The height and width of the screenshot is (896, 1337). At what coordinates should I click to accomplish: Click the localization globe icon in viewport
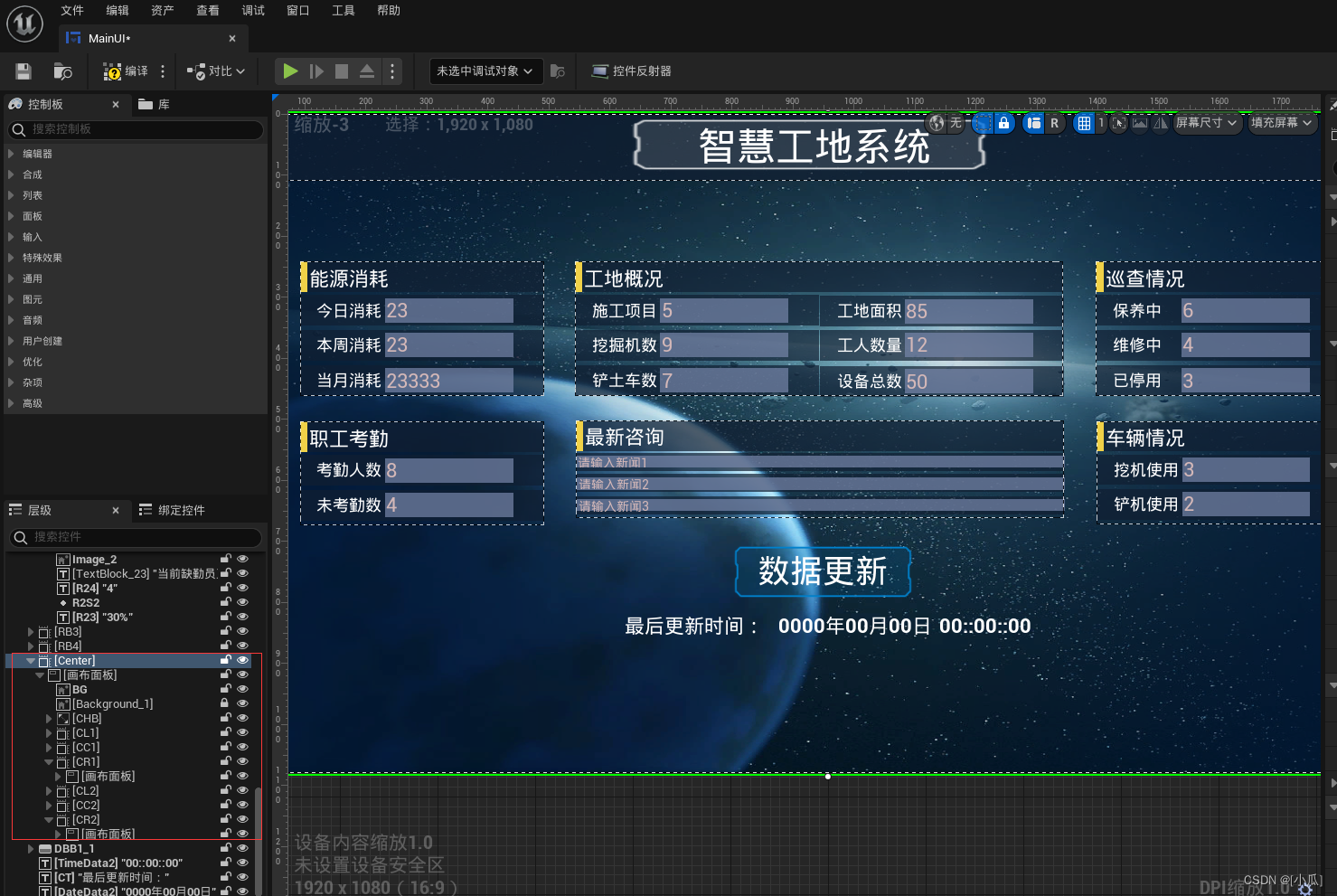[x=937, y=123]
